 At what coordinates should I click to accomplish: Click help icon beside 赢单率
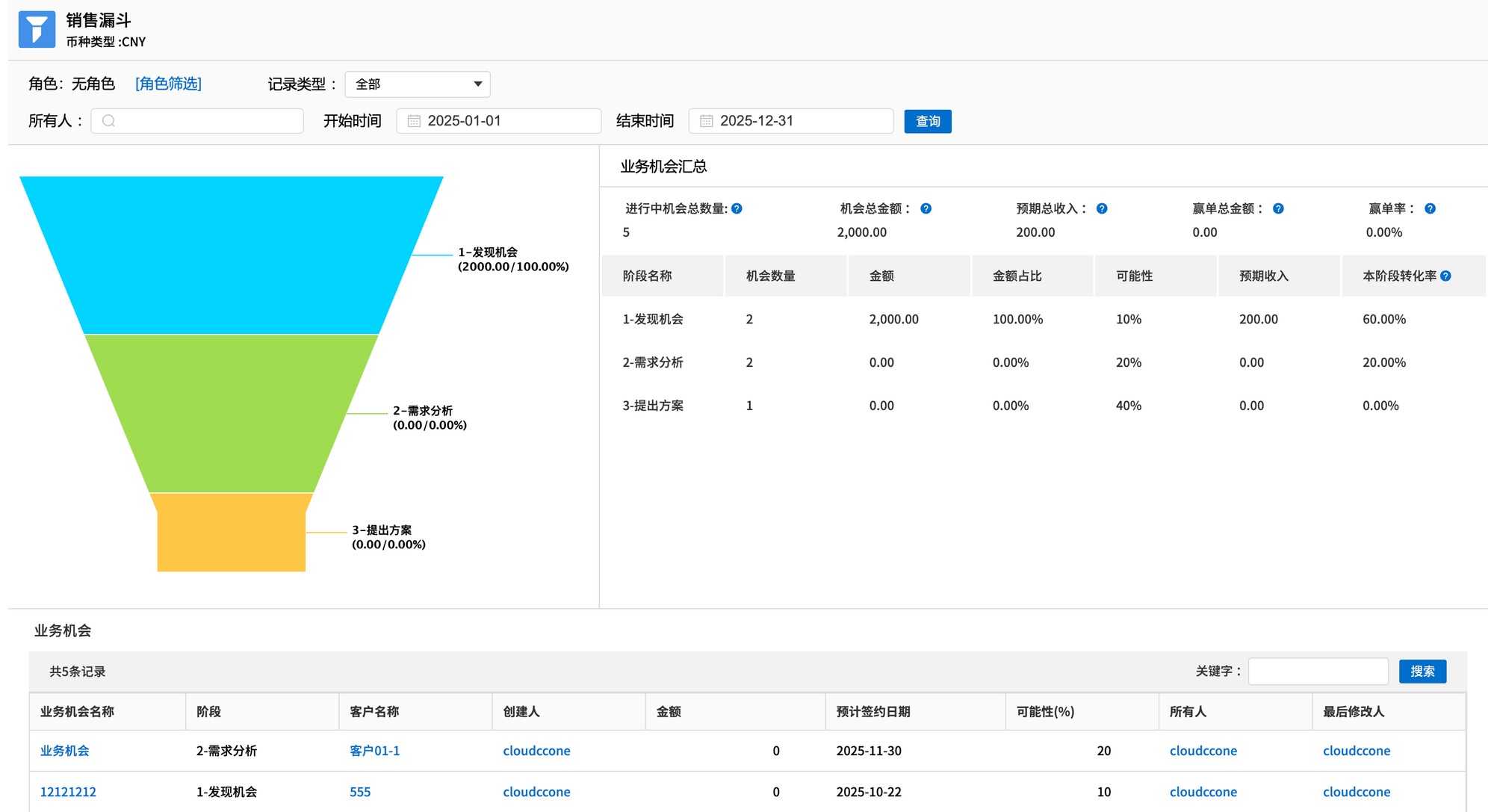pyautogui.click(x=1430, y=208)
